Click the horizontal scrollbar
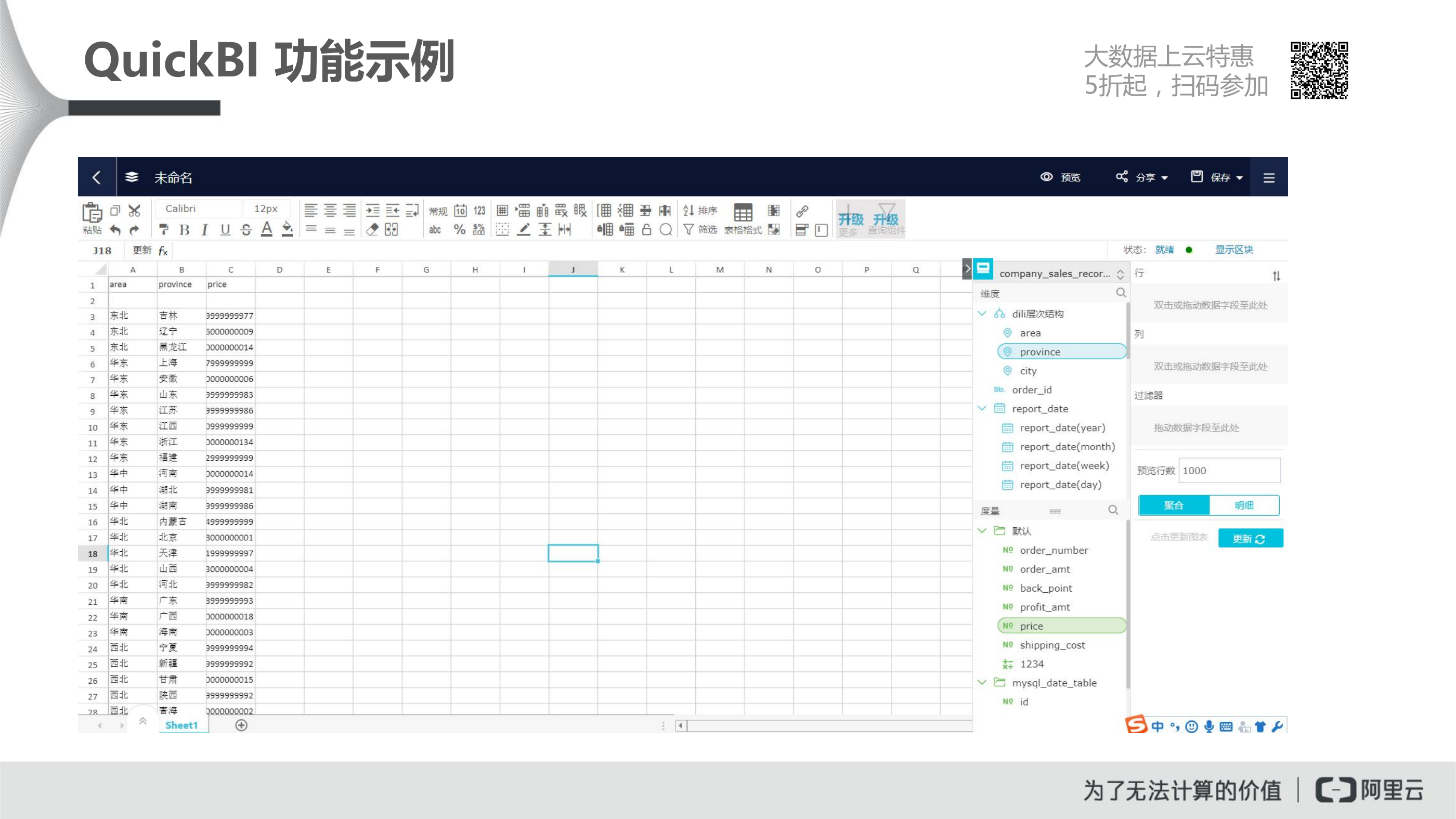This screenshot has height=819, width=1456. (x=824, y=726)
